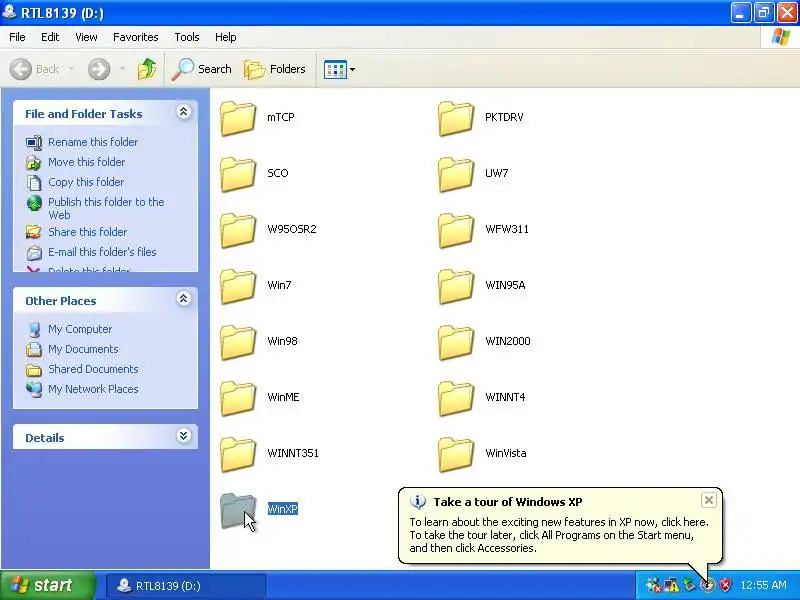Viewport: 800px width, 600px height.
Task: Open the Back history dropdown arrow
Action: point(71,69)
